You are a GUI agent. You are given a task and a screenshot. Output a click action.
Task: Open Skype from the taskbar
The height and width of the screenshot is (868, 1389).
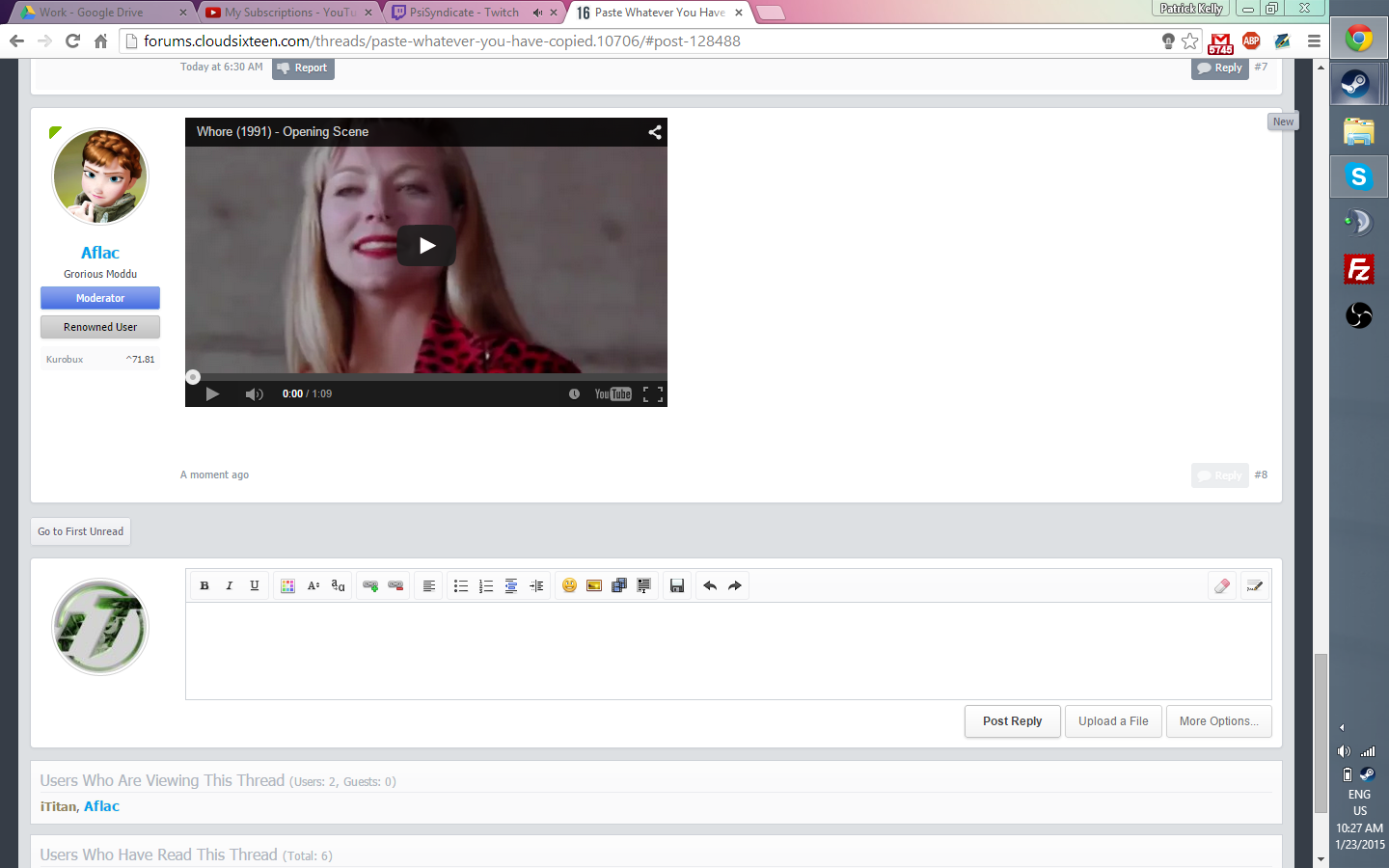coord(1358,176)
